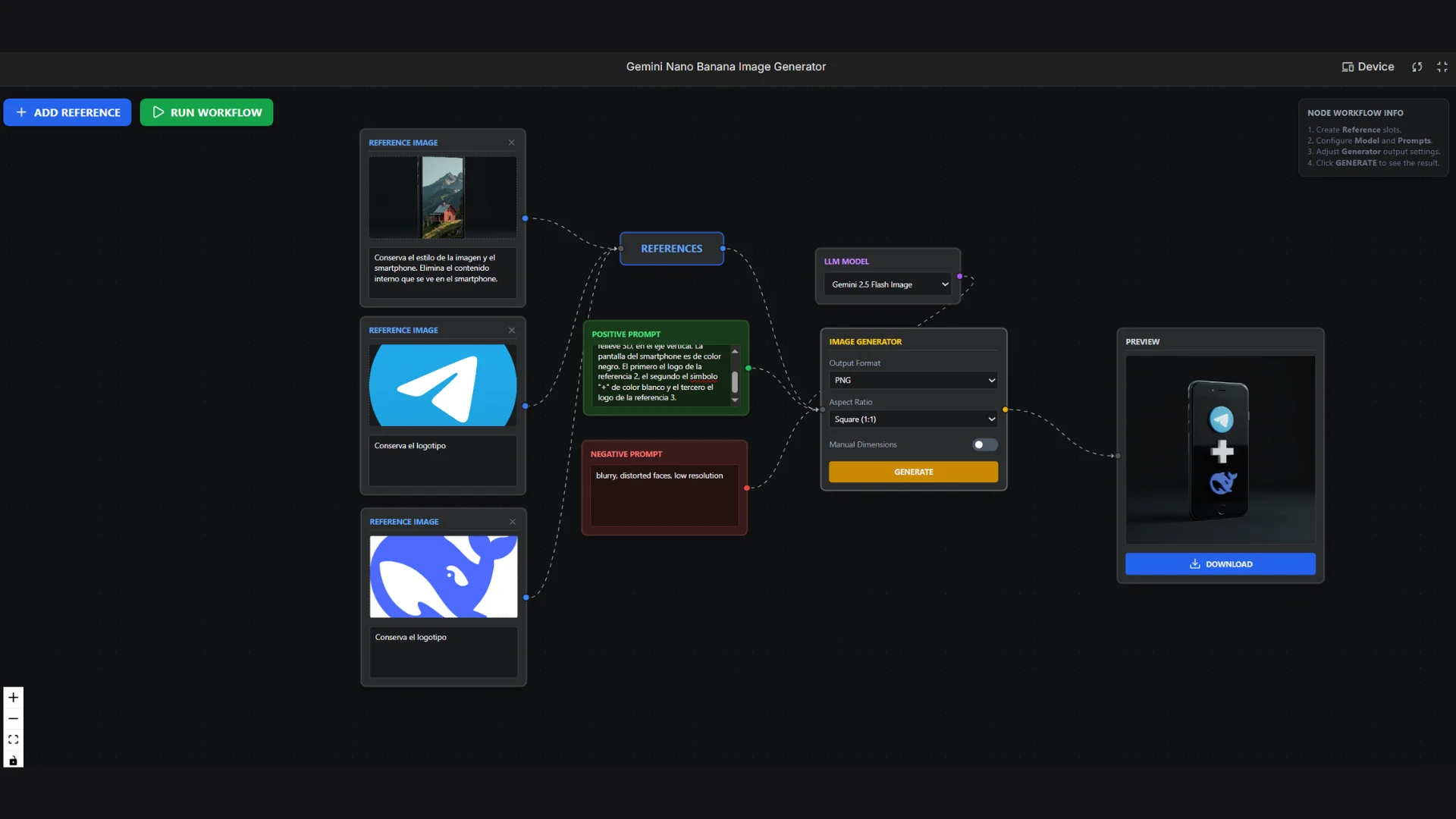This screenshot has height=819, width=1456.
Task: Open the Device view option
Action: pyautogui.click(x=1368, y=67)
